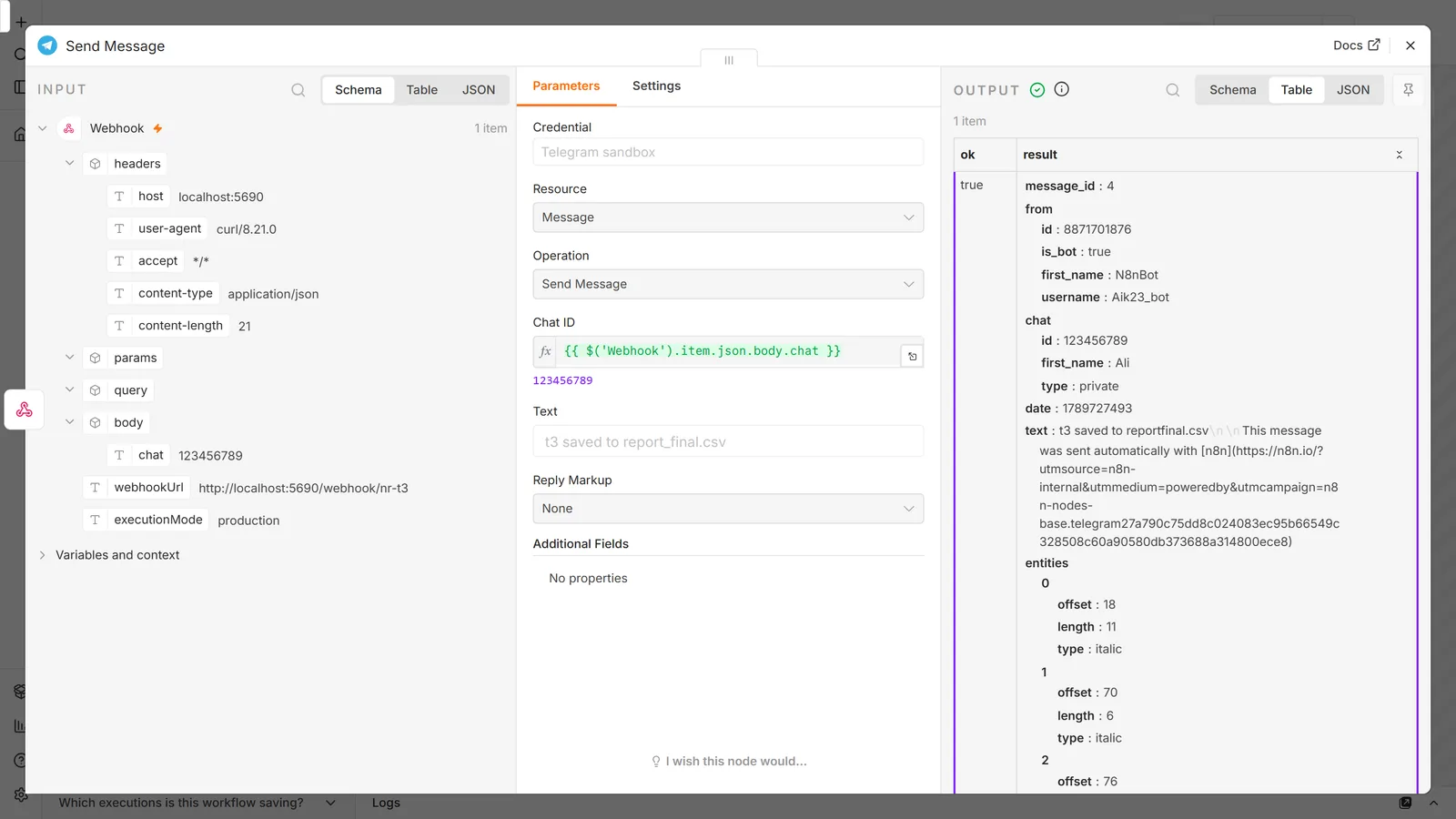1456x819 pixels.
Task: Switch input view to Table
Action: coord(421,90)
